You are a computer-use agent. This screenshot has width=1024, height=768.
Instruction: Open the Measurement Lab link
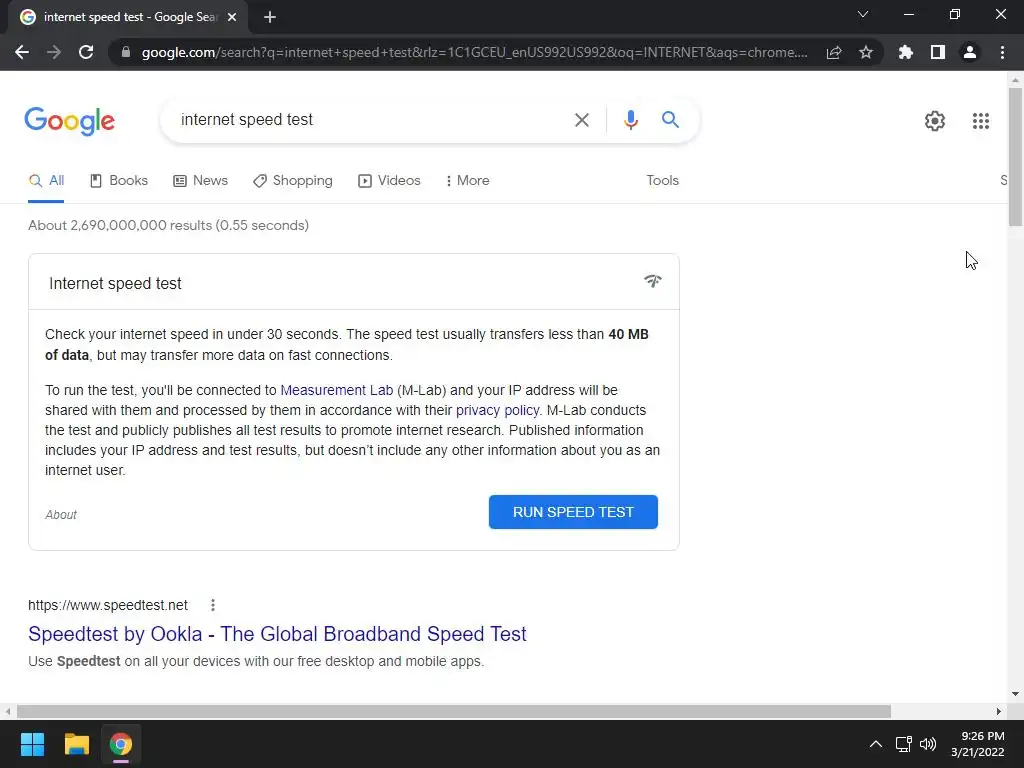click(x=336, y=391)
